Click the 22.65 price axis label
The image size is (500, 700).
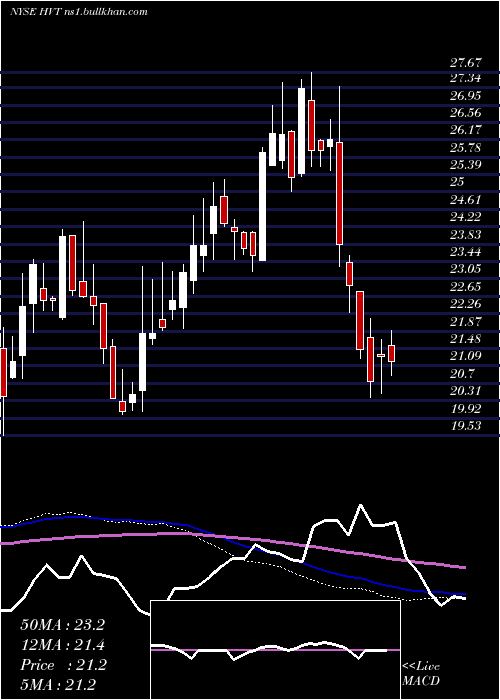(x=466, y=287)
